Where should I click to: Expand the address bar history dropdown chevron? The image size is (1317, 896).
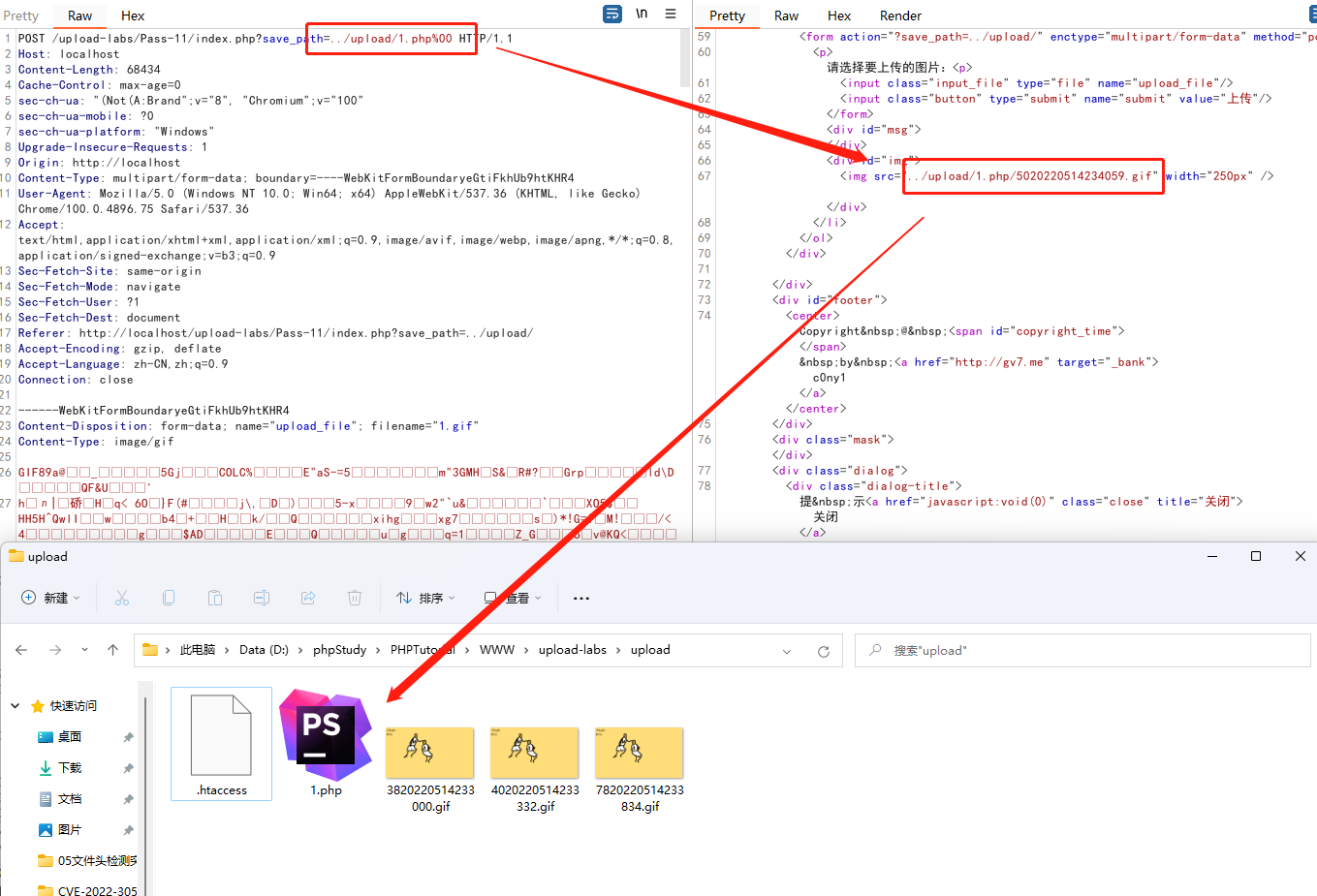coord(787,651)
